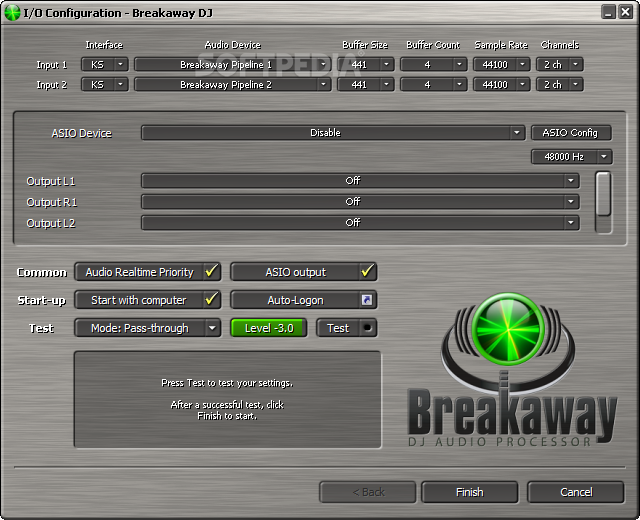Click the green Level -3.0 control
This screenshot has width=640, height=520.
(x=269, y=328)
